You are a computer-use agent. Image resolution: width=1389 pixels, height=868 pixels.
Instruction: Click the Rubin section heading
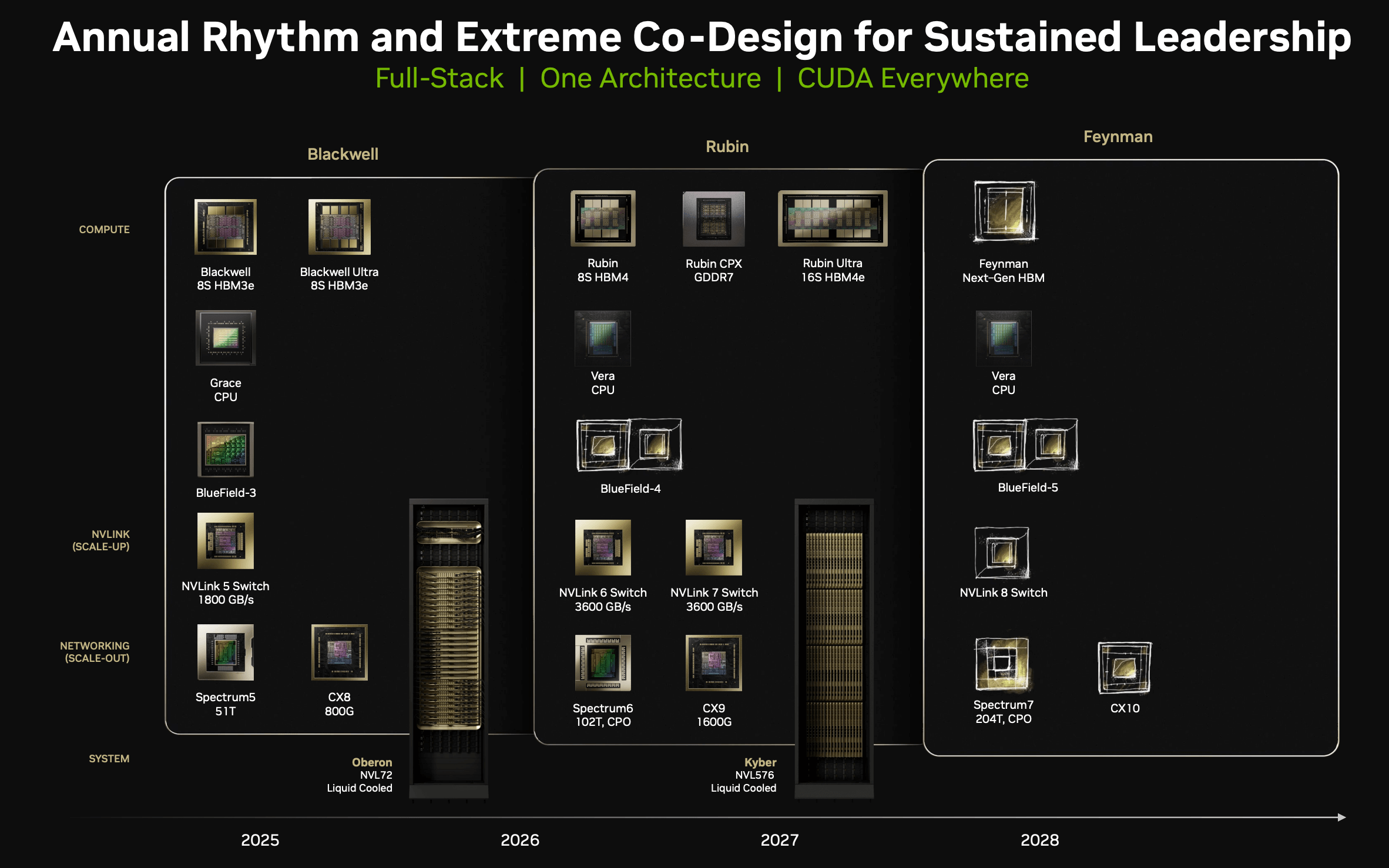tap(727, 146)
